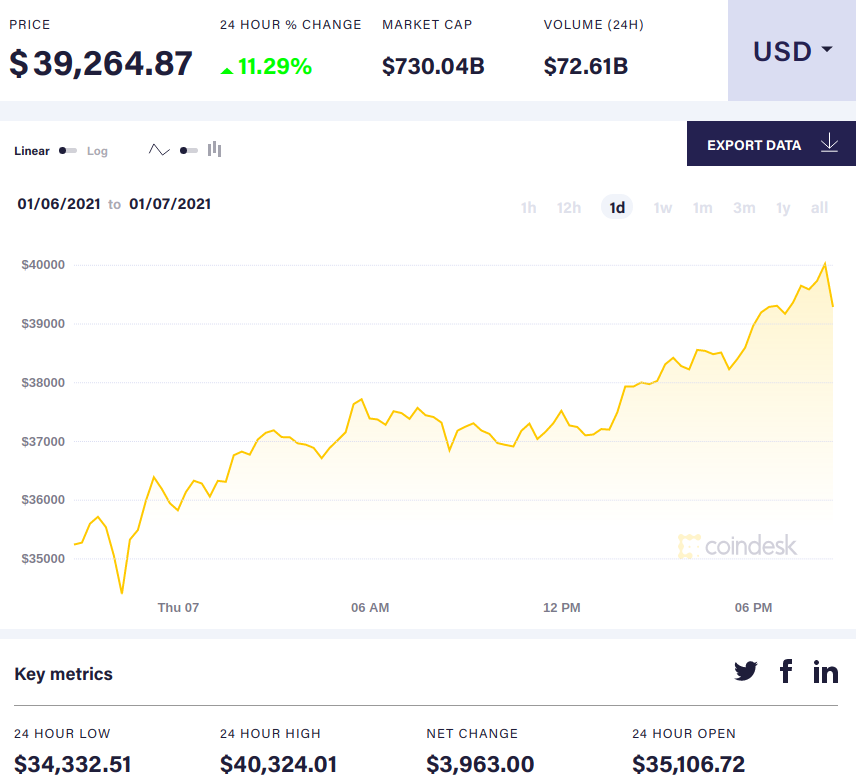Click the EXPORT DATA button

click(x=754, y=145)
